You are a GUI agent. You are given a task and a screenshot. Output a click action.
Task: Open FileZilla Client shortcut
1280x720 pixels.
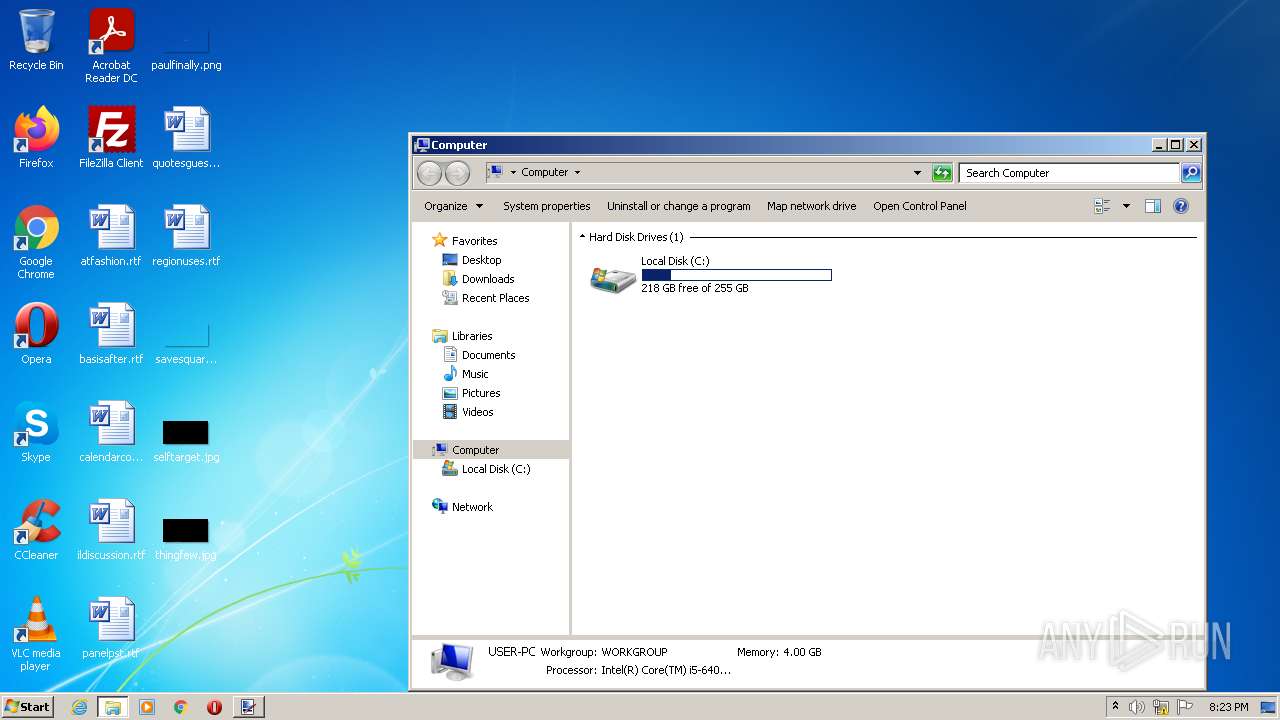pyautogui.click(x=111, y=138)
